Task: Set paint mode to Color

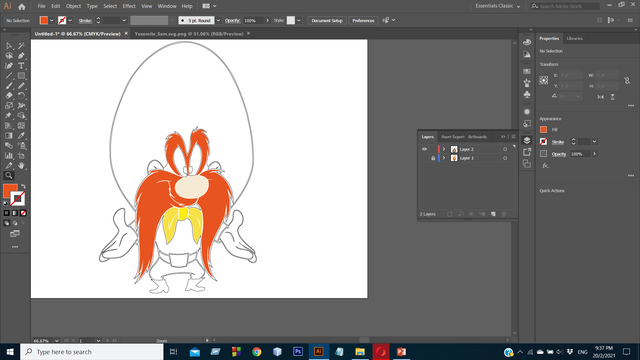Action: [x=6, y=213]
